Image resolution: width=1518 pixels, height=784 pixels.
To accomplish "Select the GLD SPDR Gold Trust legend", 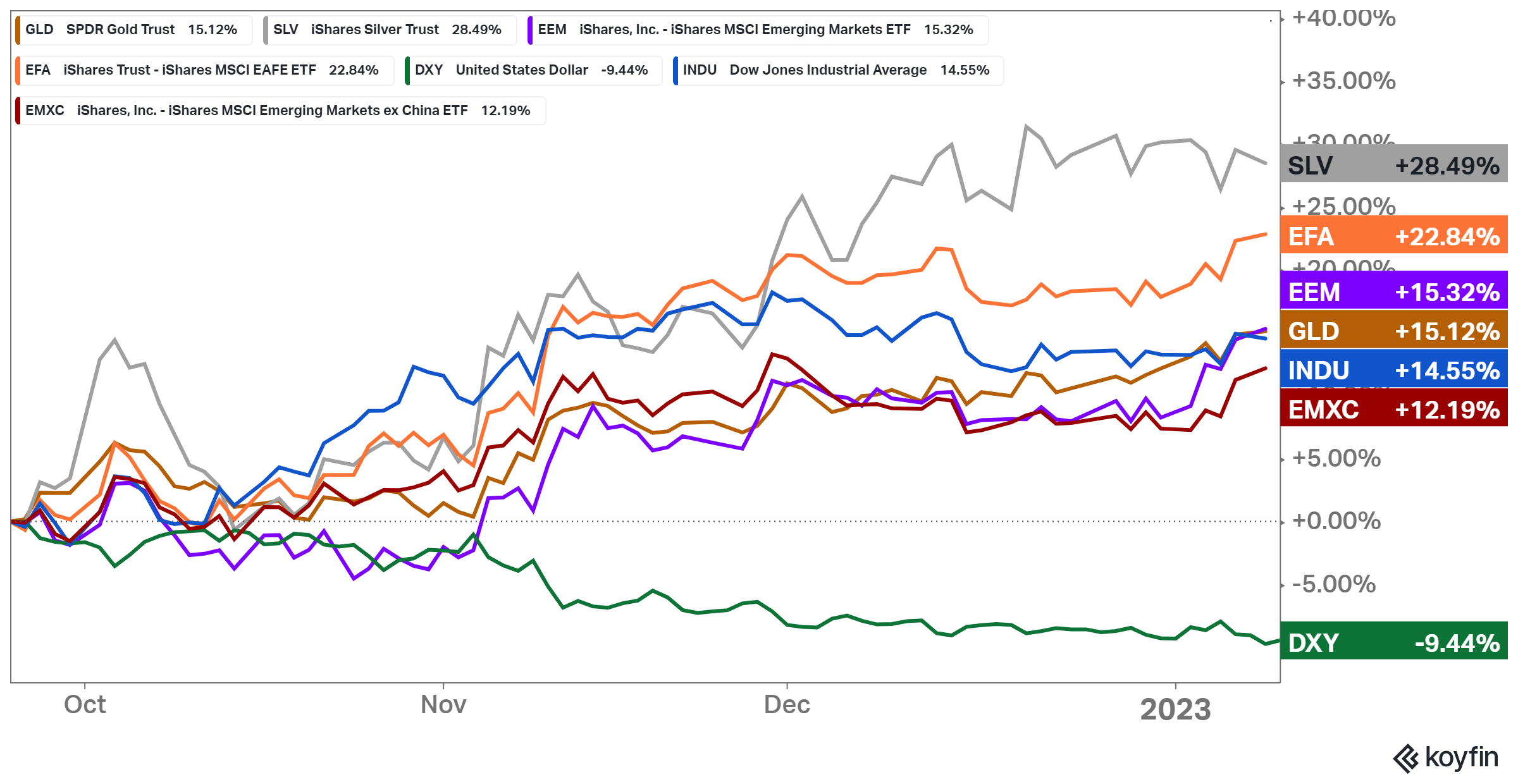I will click(x=132, y=30).
